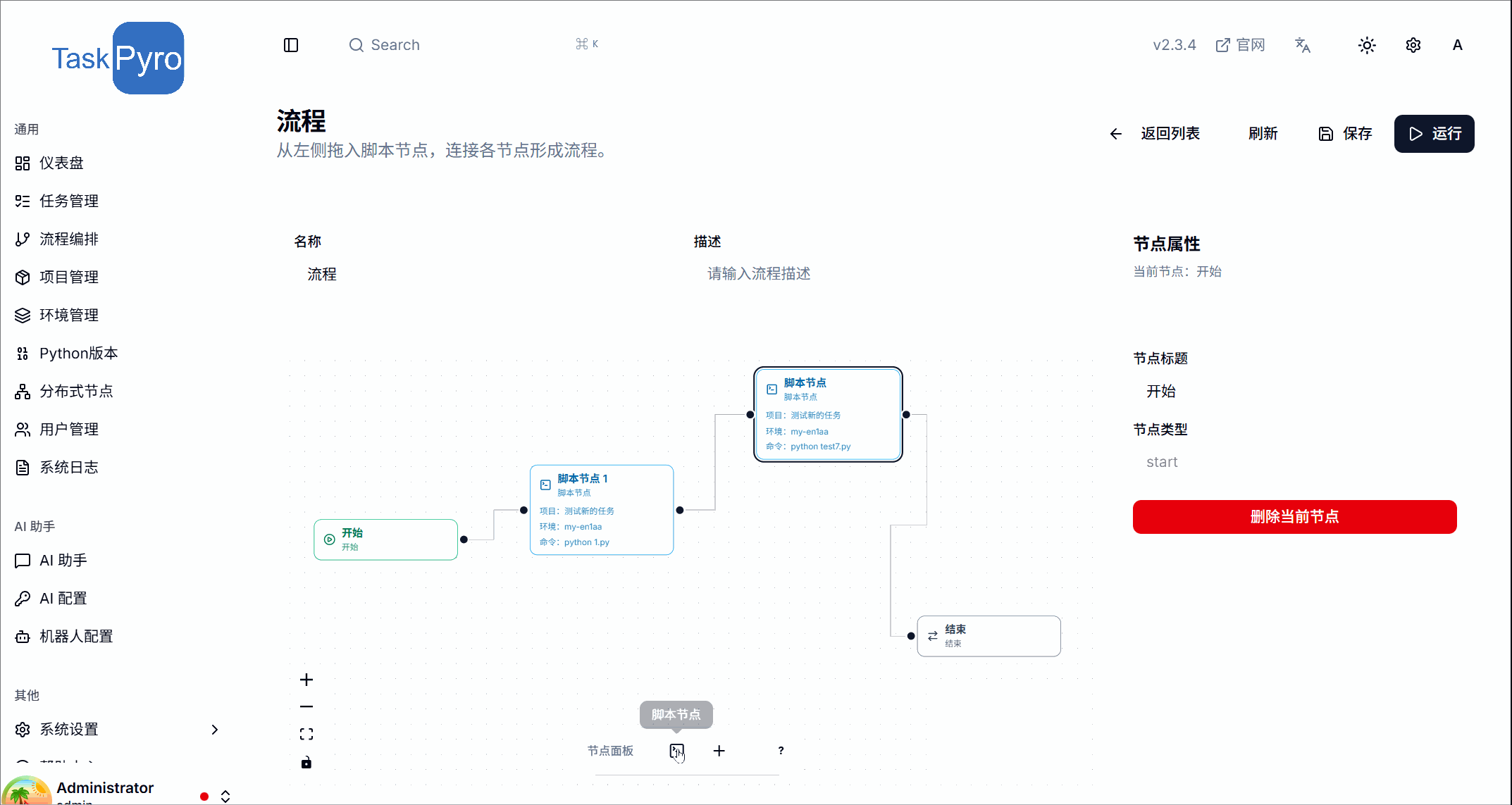The height and width of the screenshot is (805, 1512).
Task: Click the 保存 button
Action: tap(1345, 134)
